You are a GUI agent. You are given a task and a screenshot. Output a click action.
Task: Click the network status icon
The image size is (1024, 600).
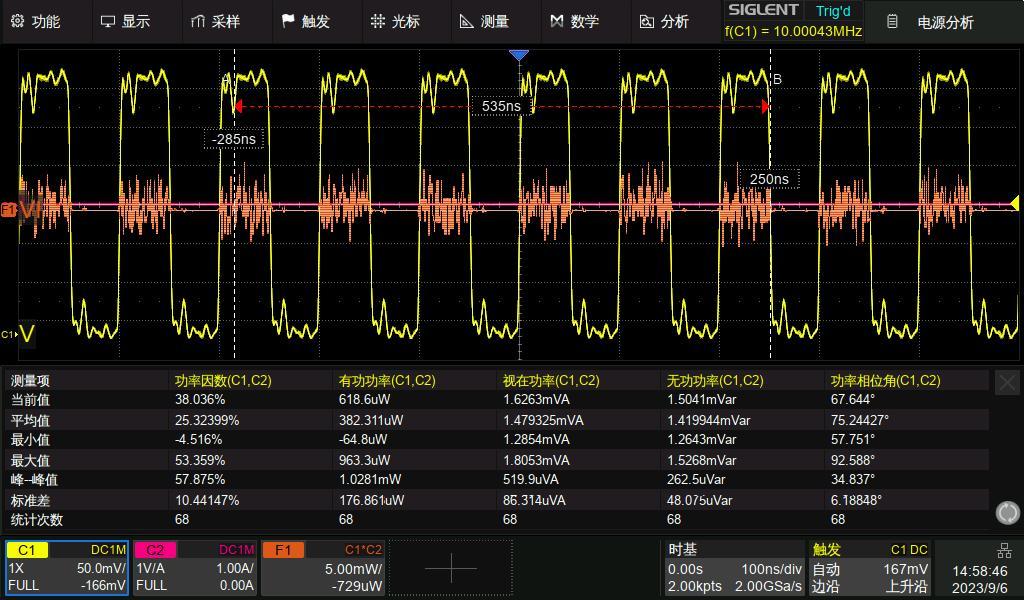[x=1004, y=550]
